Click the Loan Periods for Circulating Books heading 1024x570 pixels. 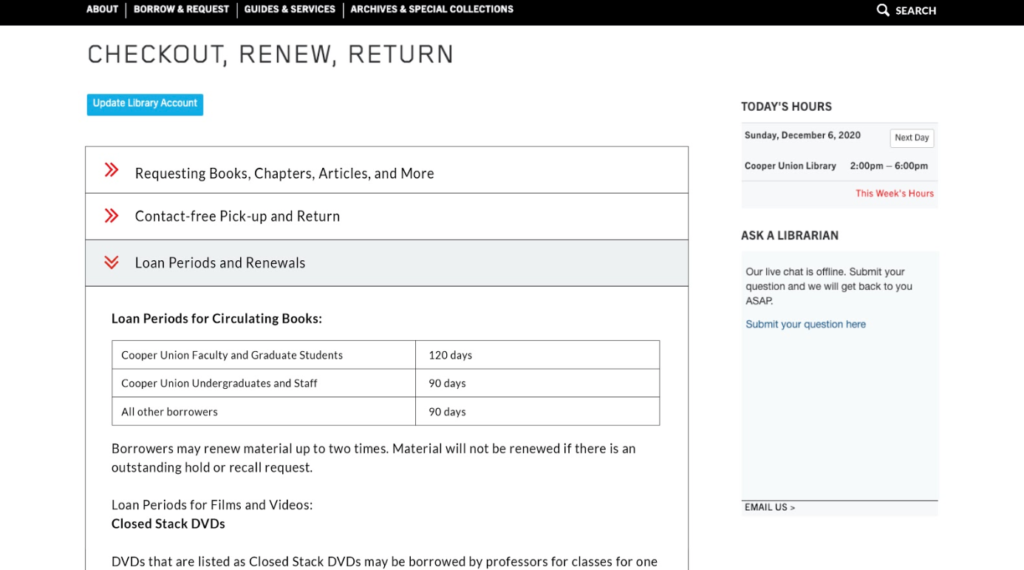[216, 319]
